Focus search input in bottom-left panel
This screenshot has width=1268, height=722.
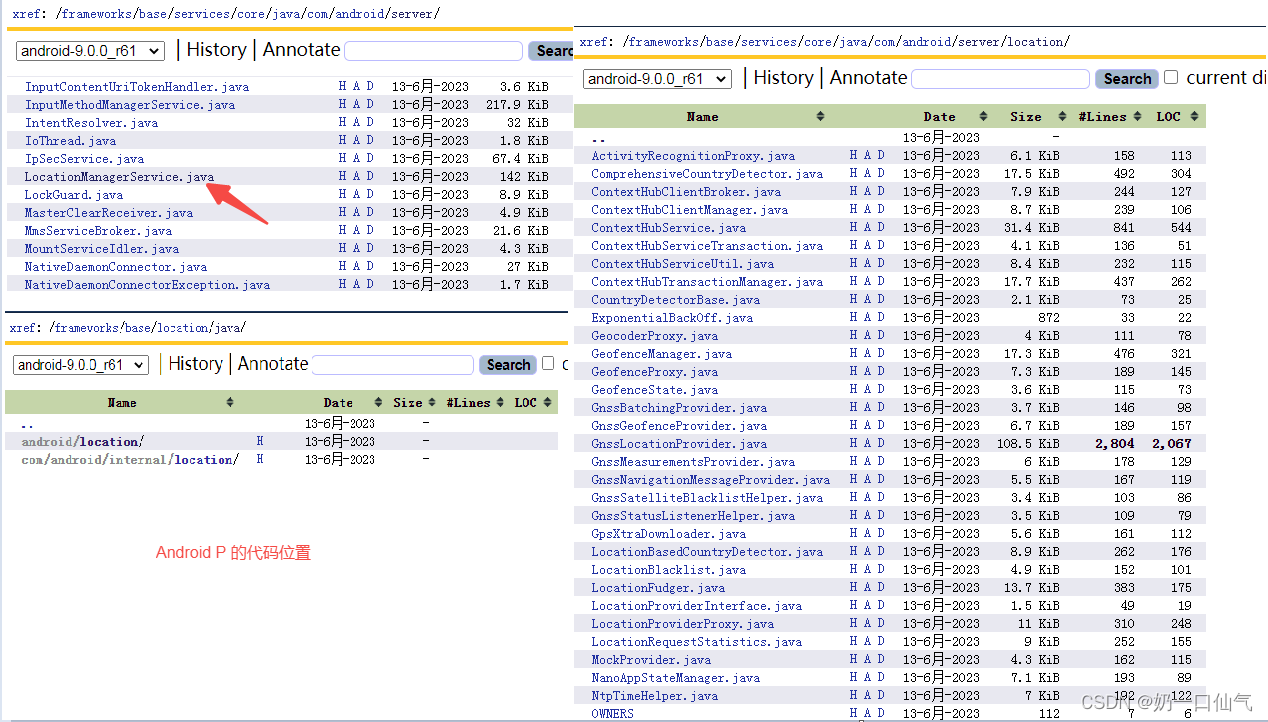tap(393, 365)
